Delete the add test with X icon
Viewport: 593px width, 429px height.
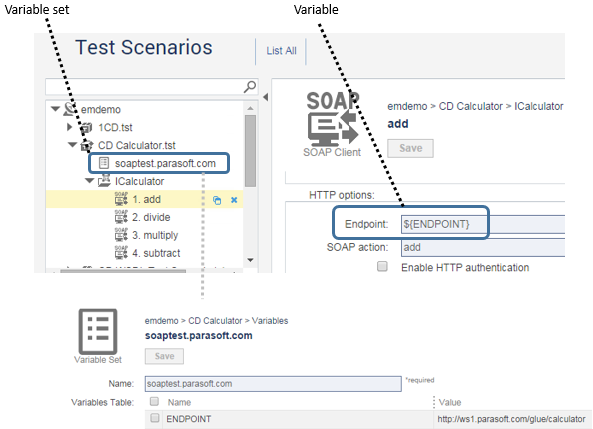234,200
